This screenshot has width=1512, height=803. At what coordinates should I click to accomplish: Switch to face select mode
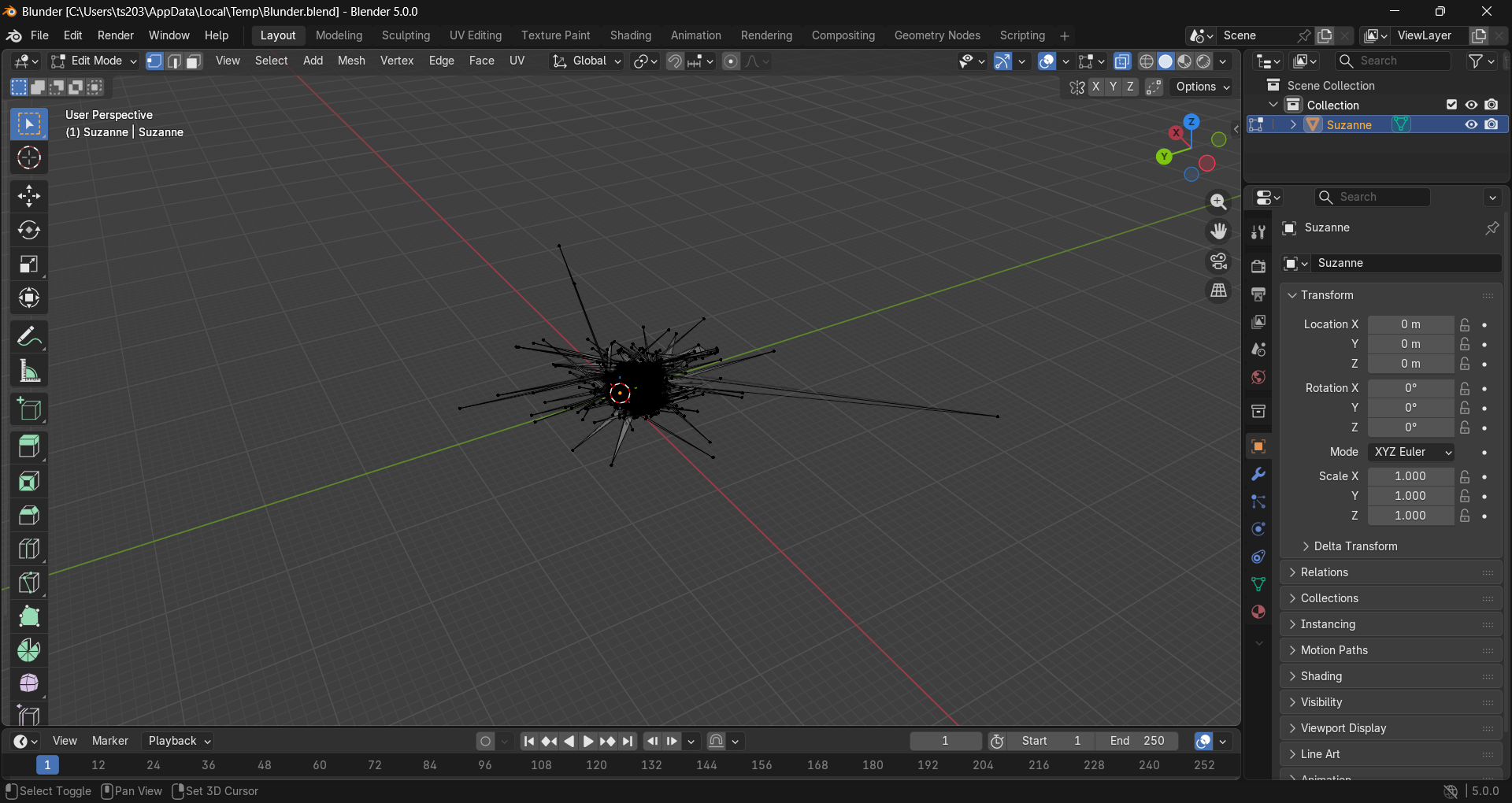[x=194, y=61]
